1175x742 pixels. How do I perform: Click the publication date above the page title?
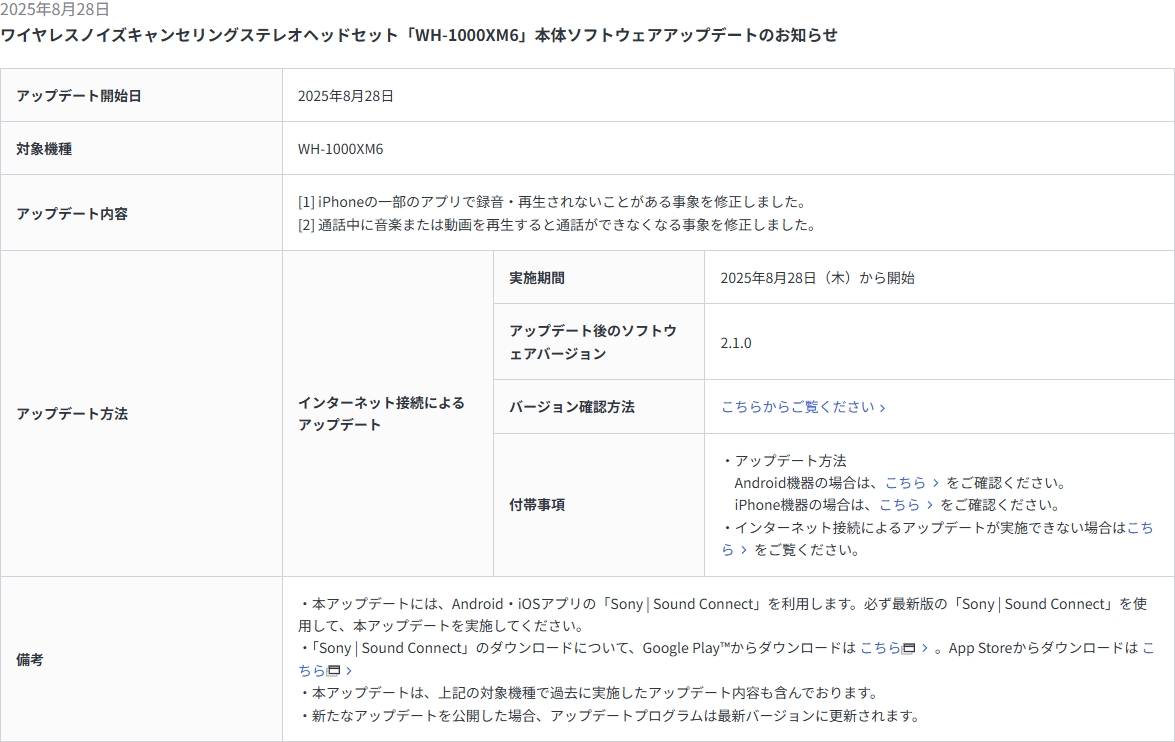click(x=55, y=9)
